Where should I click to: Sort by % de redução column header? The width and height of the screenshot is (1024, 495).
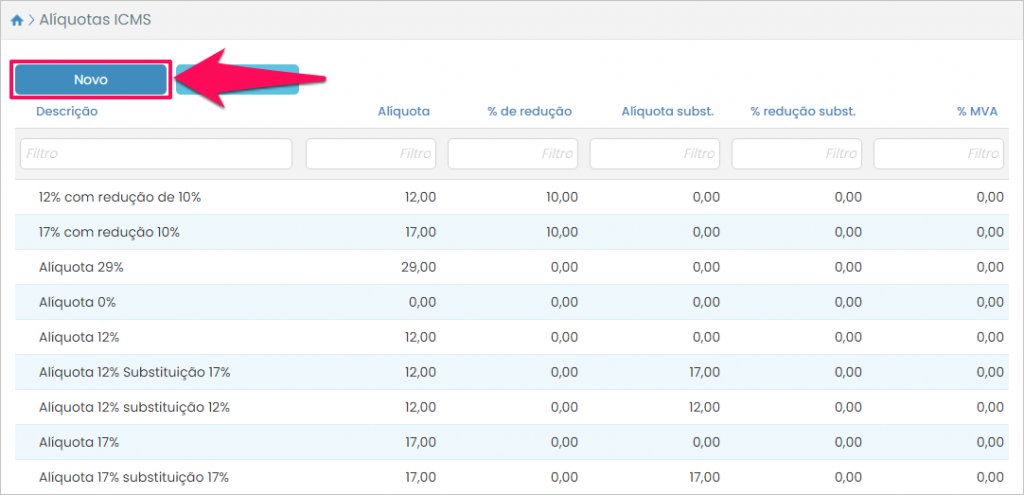(x=529, y=112)
